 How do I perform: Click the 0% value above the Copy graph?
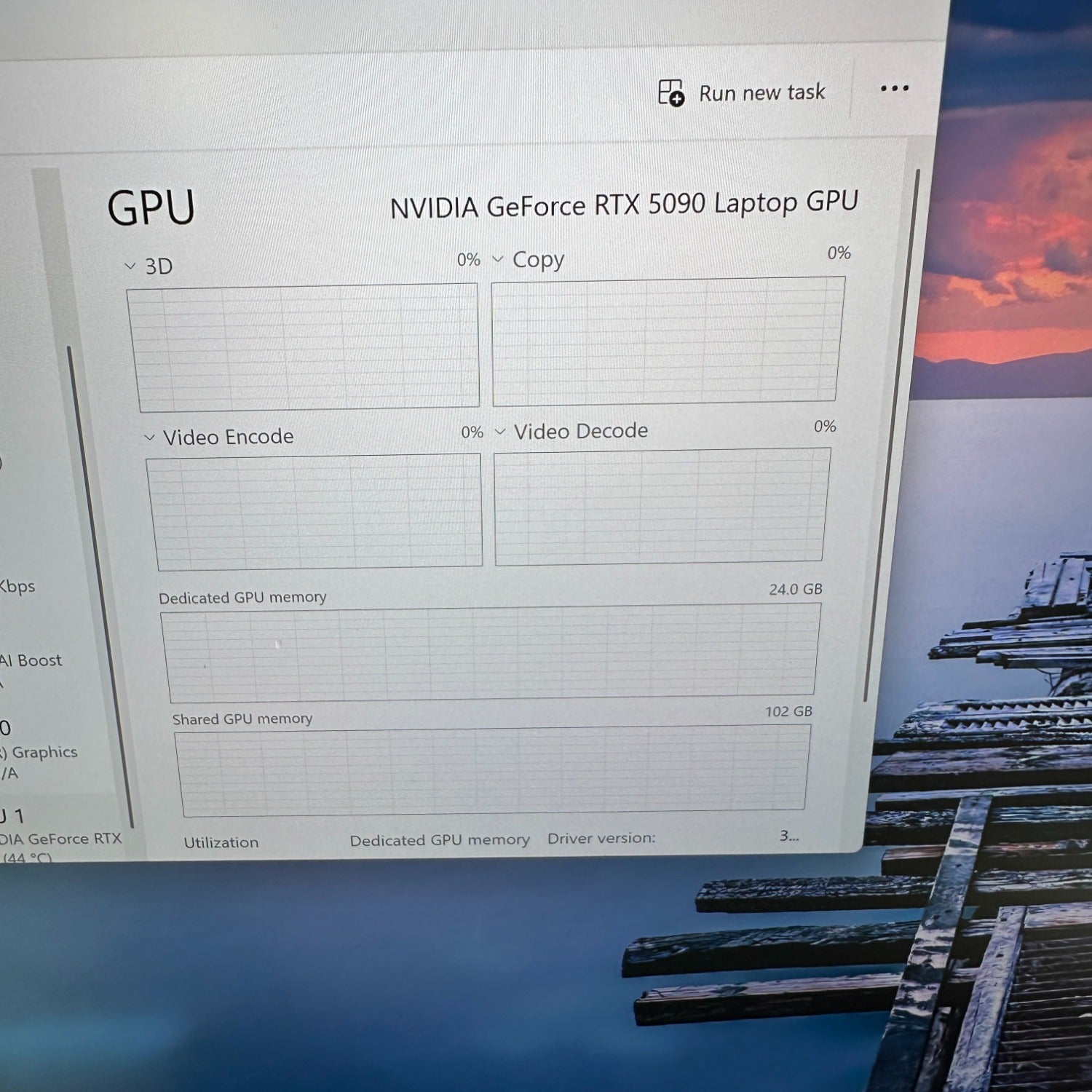(x=839, y=253)
